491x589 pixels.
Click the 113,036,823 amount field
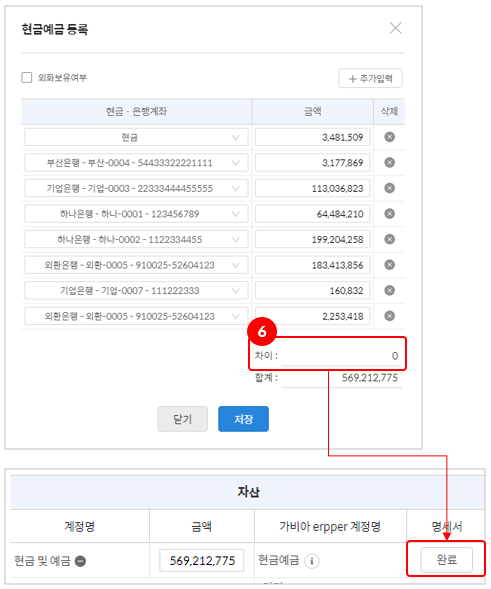pos(313,188)
